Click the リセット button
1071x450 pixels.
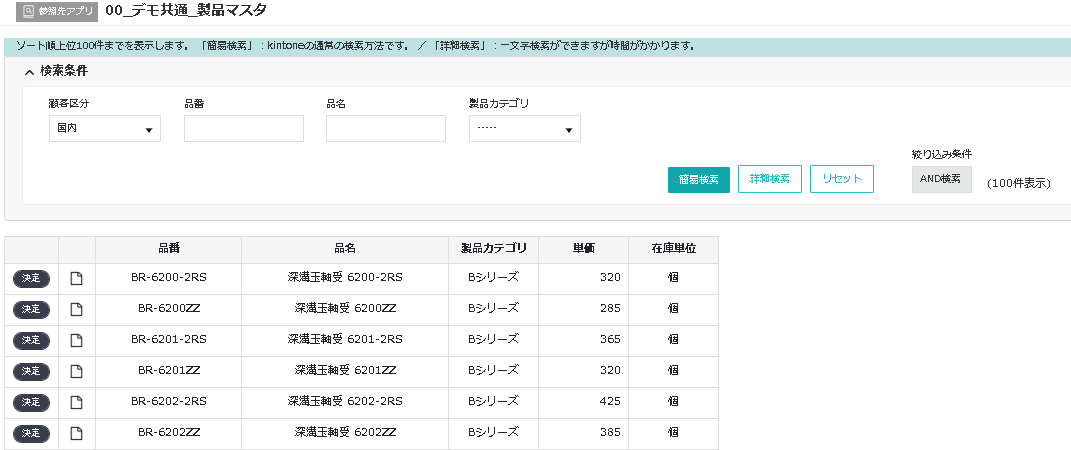[x=841, y=179]
